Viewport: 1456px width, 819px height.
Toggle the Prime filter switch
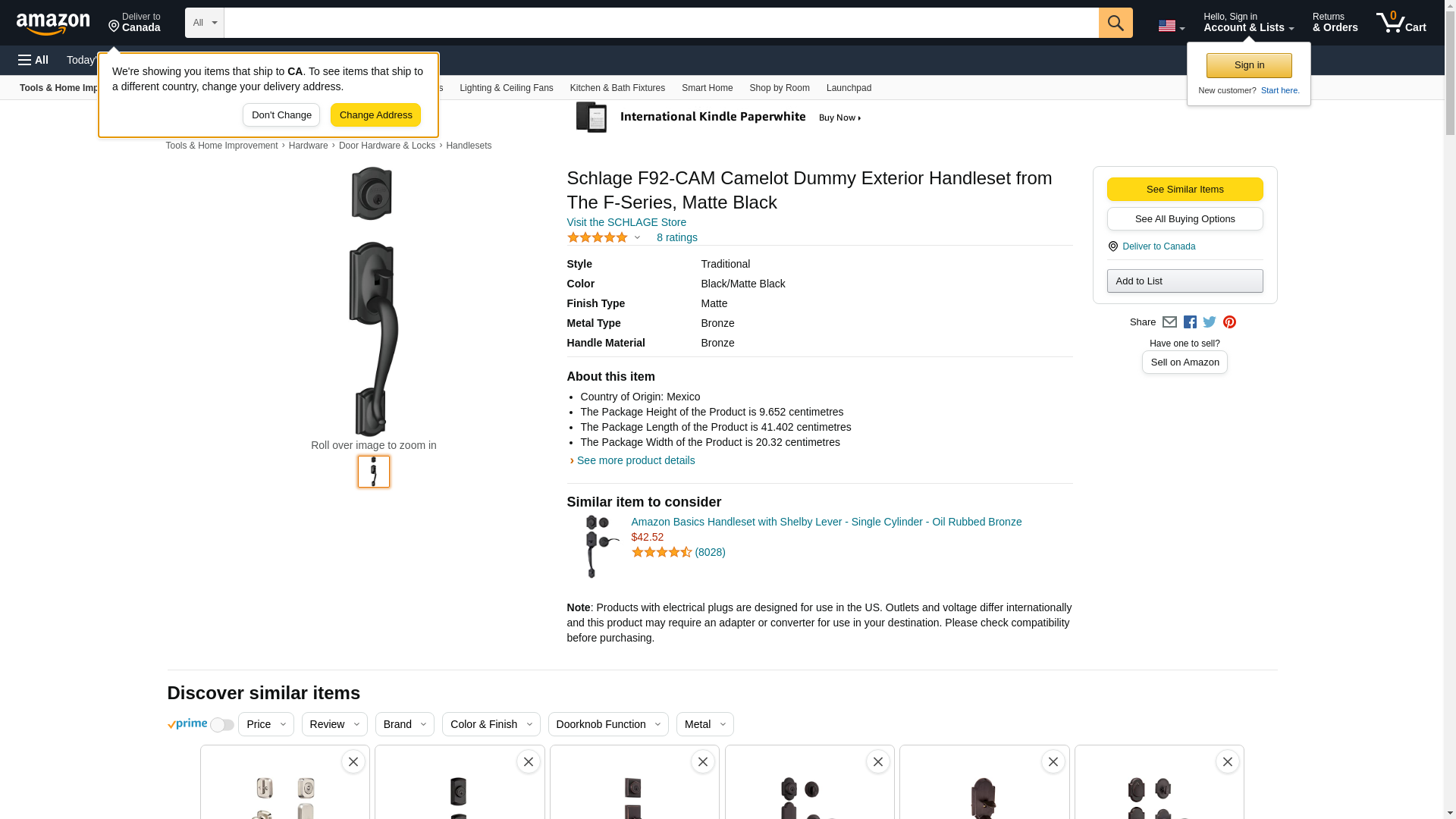[221, 725]
